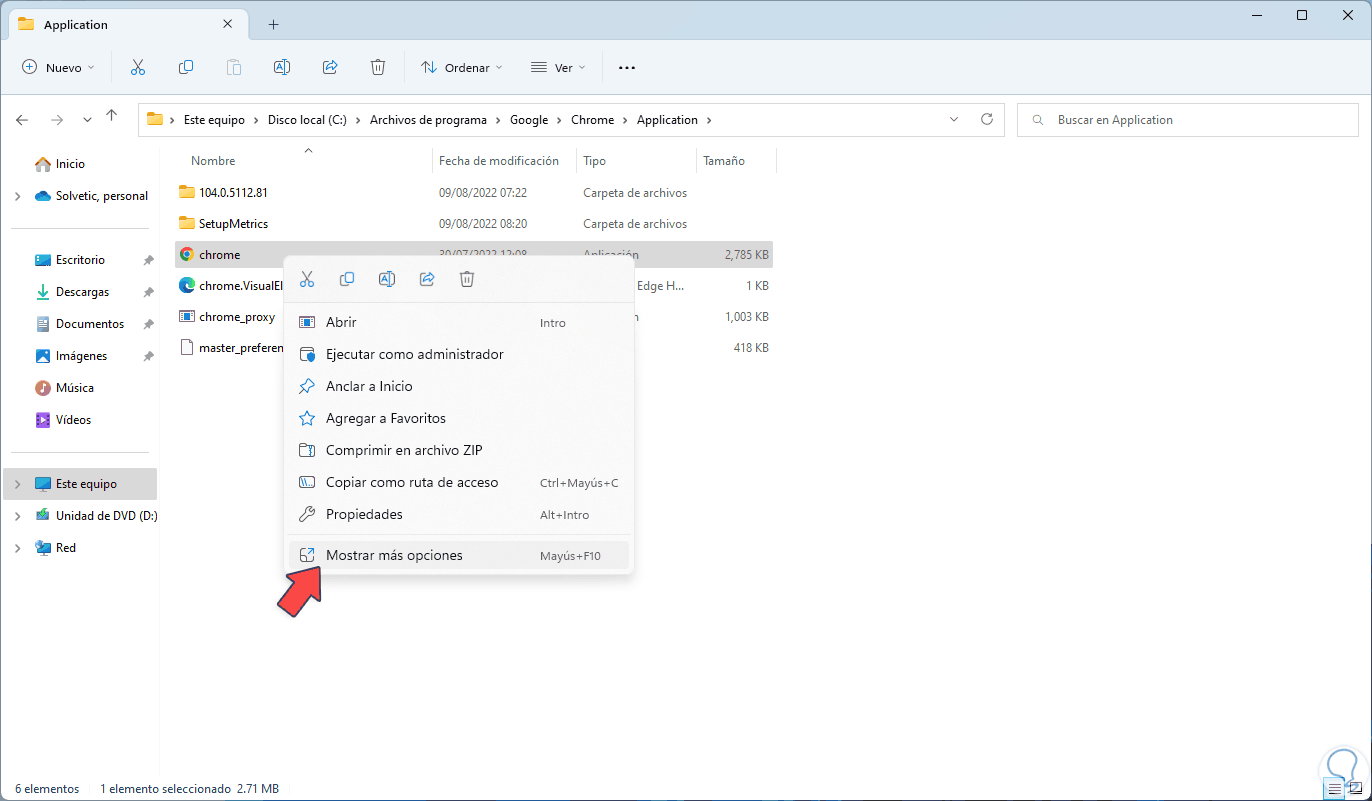Screen dimensions: 1372x801
Task: Rename chrome using the context menu rename icon
Action: 387,279
